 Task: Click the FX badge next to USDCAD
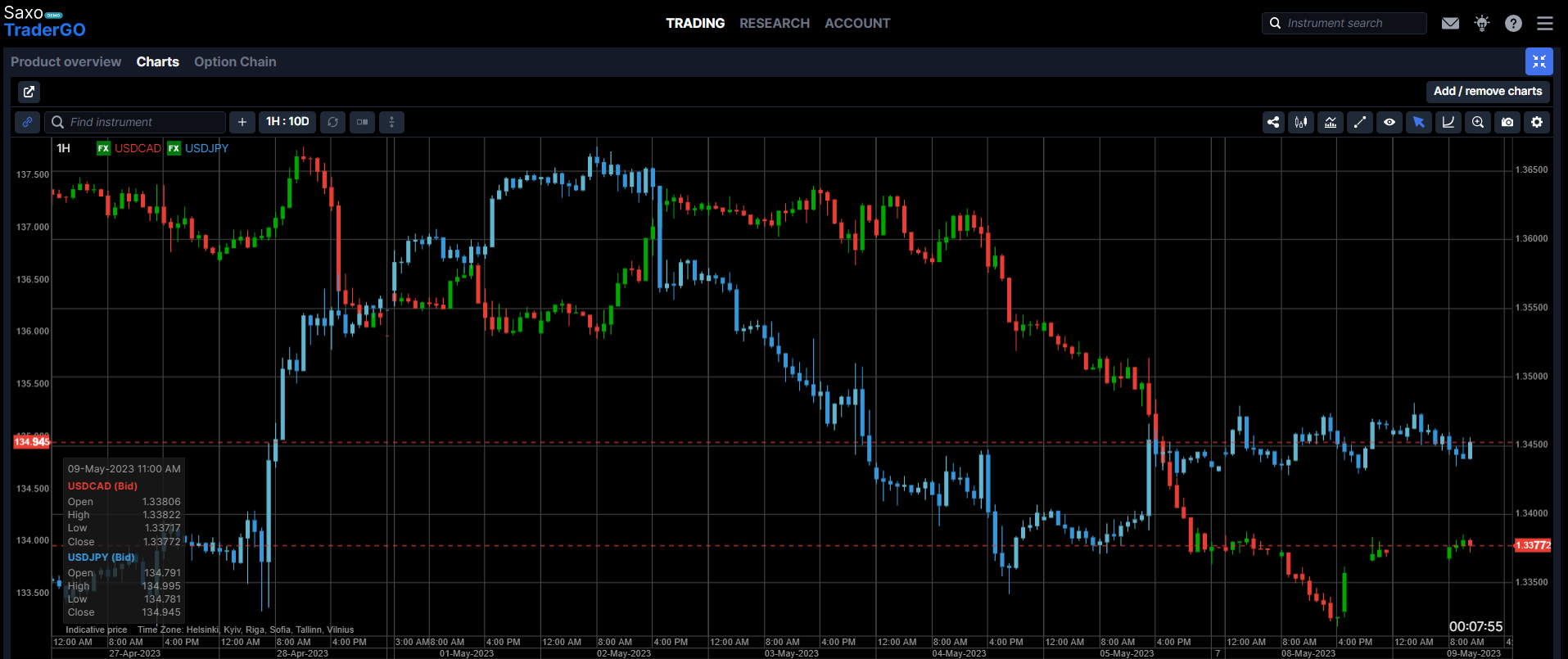[103, 148]
